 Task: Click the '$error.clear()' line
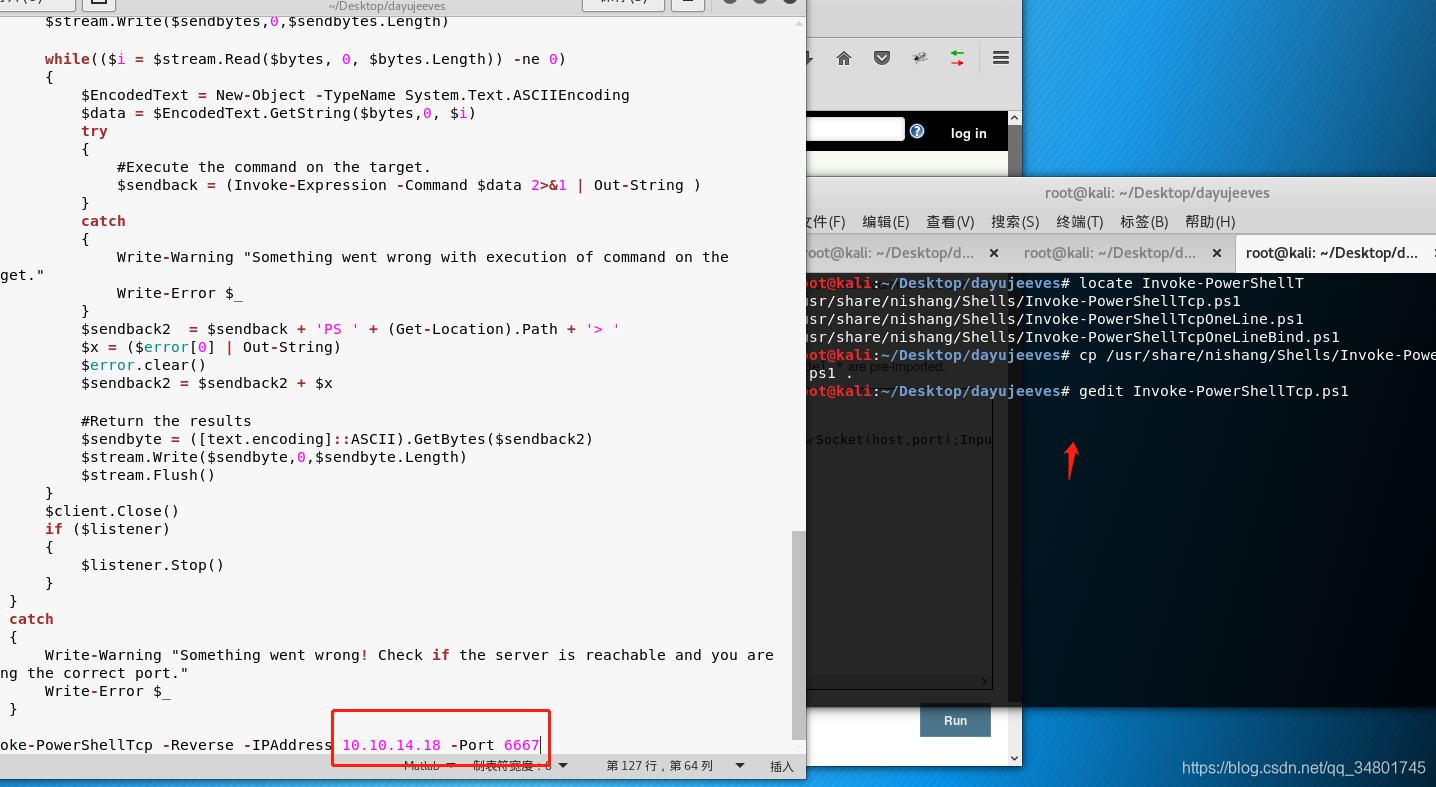click(143, 365)
